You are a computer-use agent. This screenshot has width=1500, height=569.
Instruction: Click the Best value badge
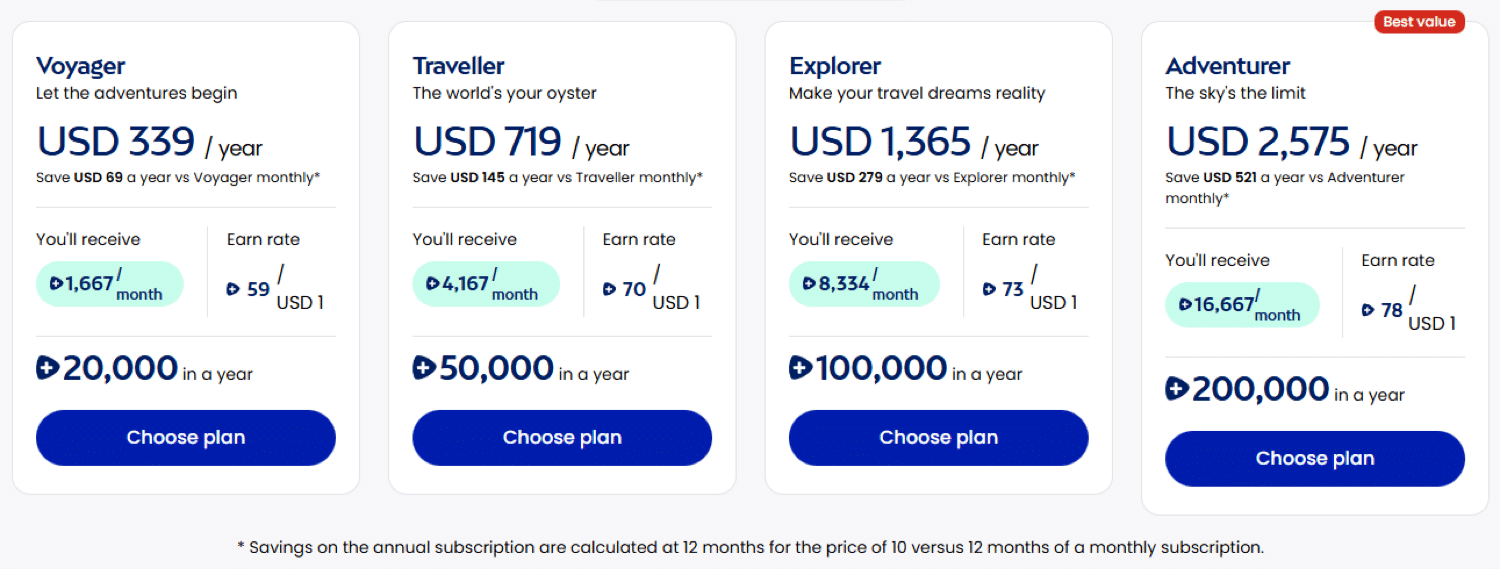1419,21
